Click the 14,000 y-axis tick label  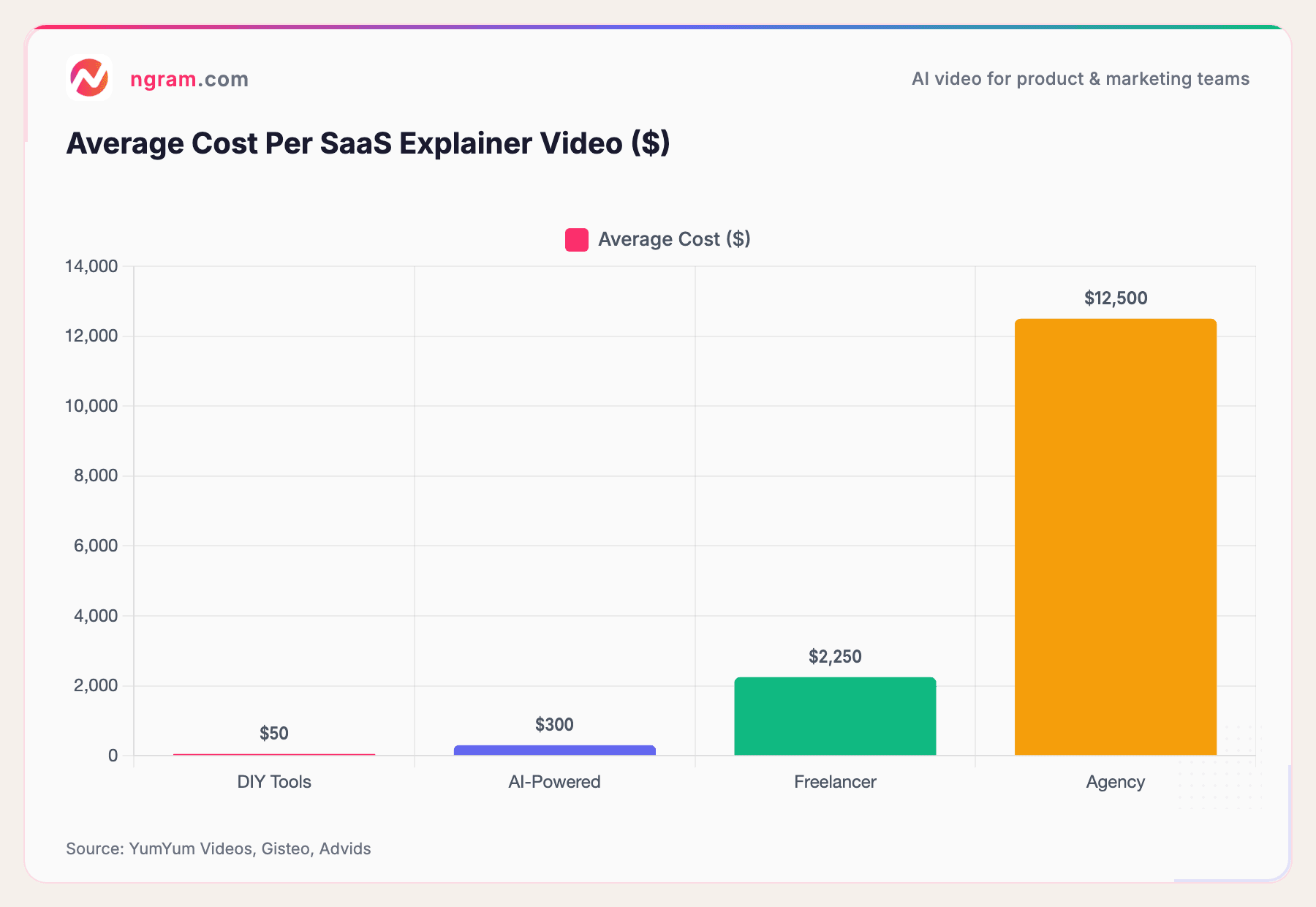(93, 266)
